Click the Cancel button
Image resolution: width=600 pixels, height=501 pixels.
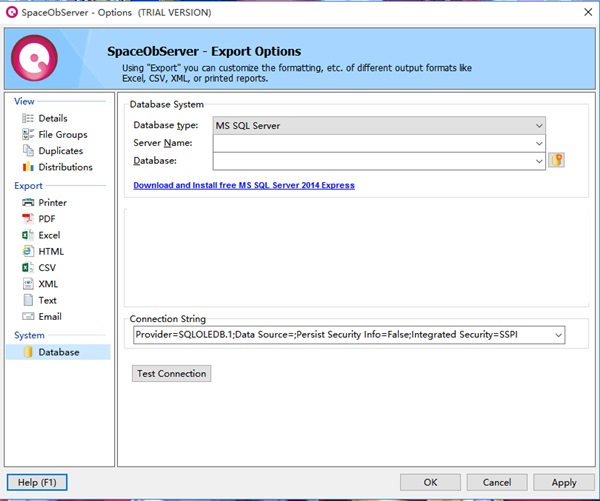pyautogui.click(x=497, y=482)
